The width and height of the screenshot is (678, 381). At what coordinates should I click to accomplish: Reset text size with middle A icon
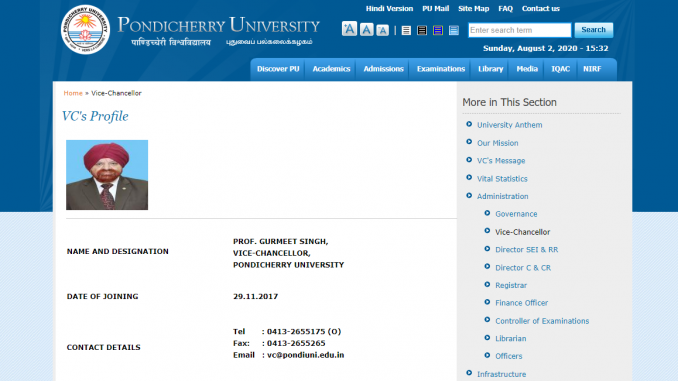(366, 30)
